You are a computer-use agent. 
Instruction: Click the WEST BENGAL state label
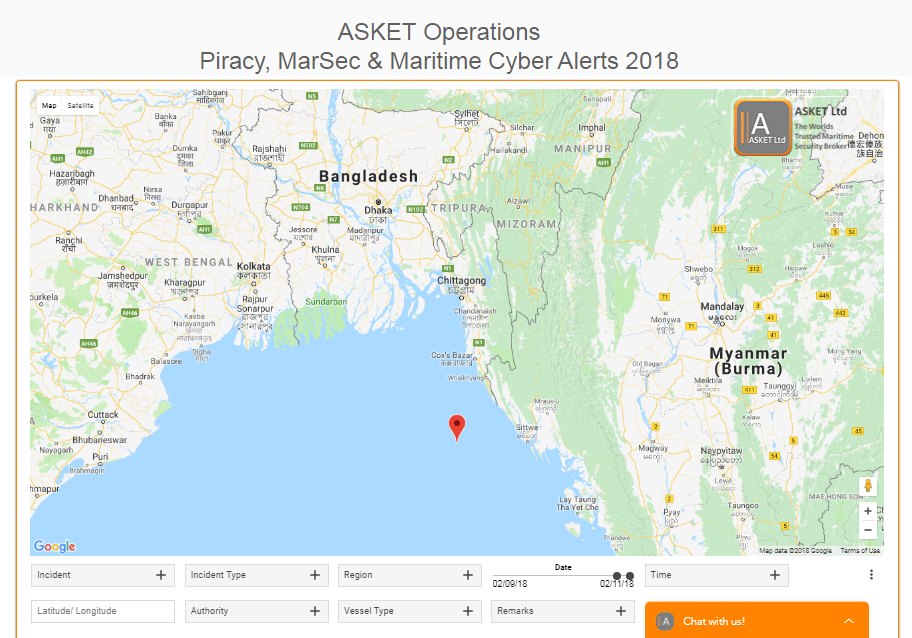[188, 262]
